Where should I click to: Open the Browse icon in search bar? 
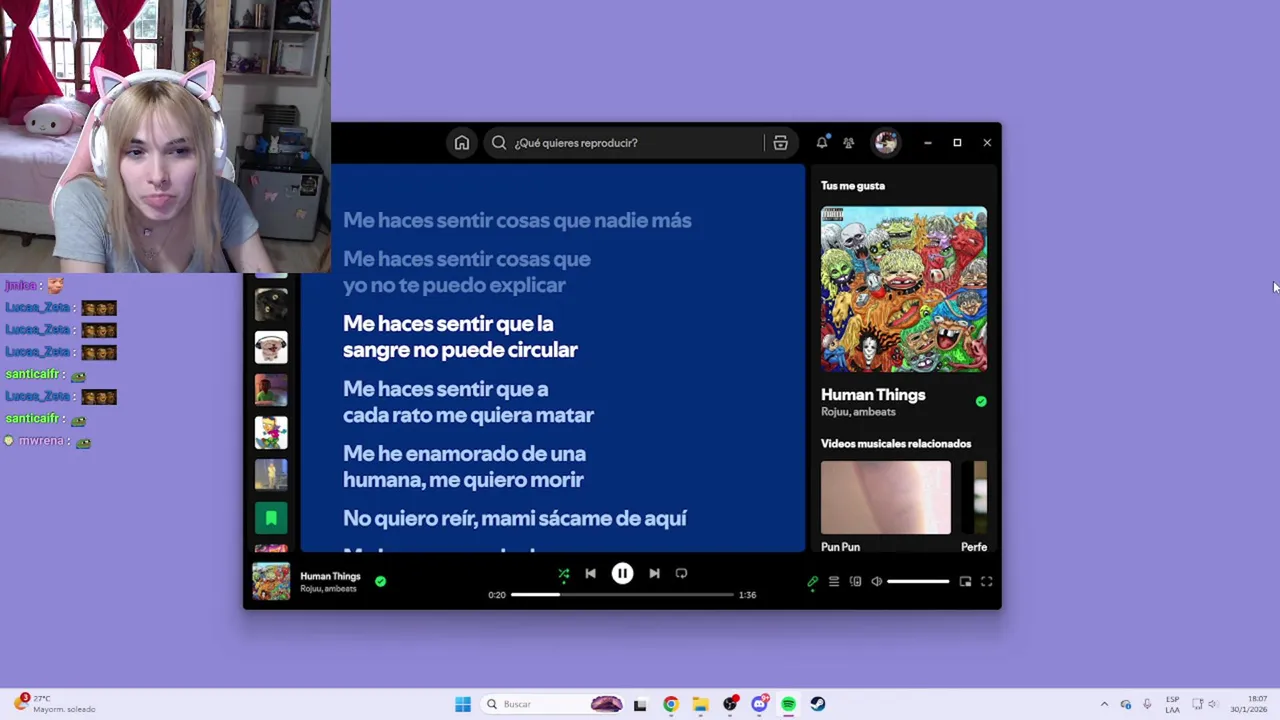[780, 143]
